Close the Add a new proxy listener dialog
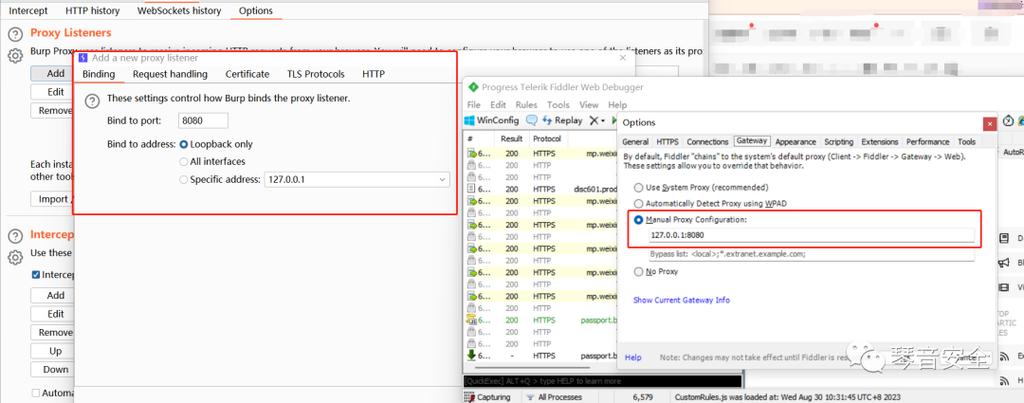Viewport: 1024px width, 403px height. pos(622,57)
